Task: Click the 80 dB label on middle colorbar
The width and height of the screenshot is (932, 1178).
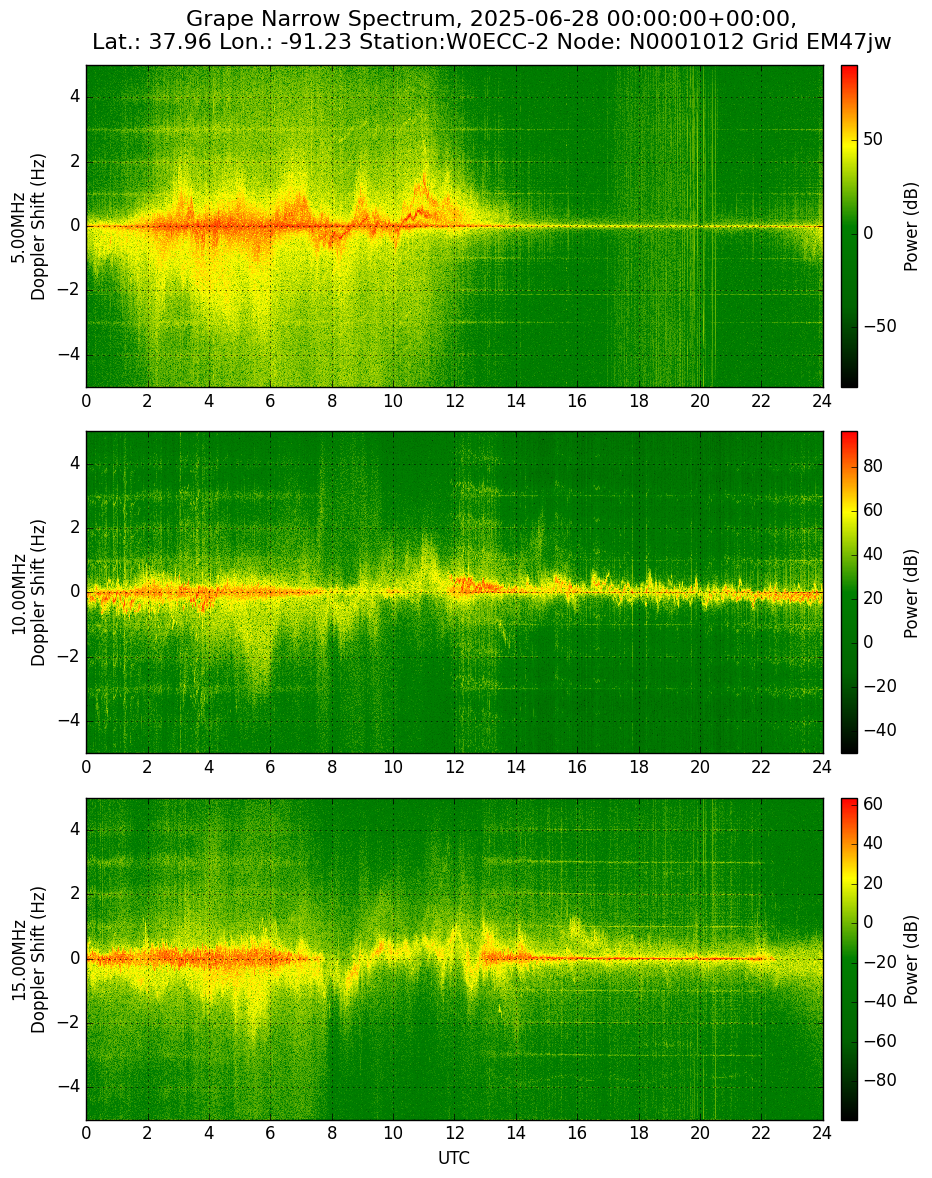Action: (x=873, y=467)
